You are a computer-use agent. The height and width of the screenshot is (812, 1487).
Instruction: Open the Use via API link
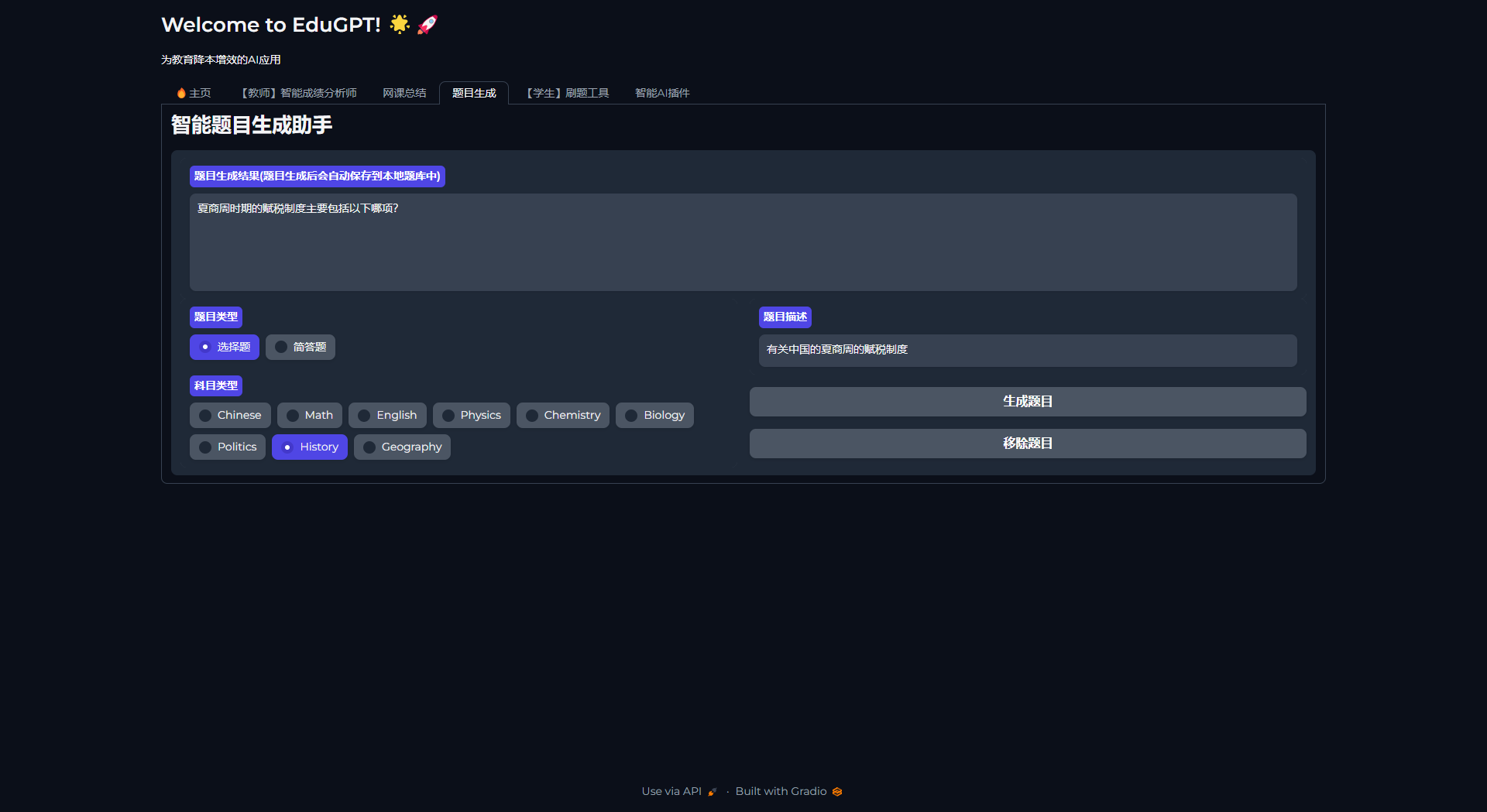[671, 791]
